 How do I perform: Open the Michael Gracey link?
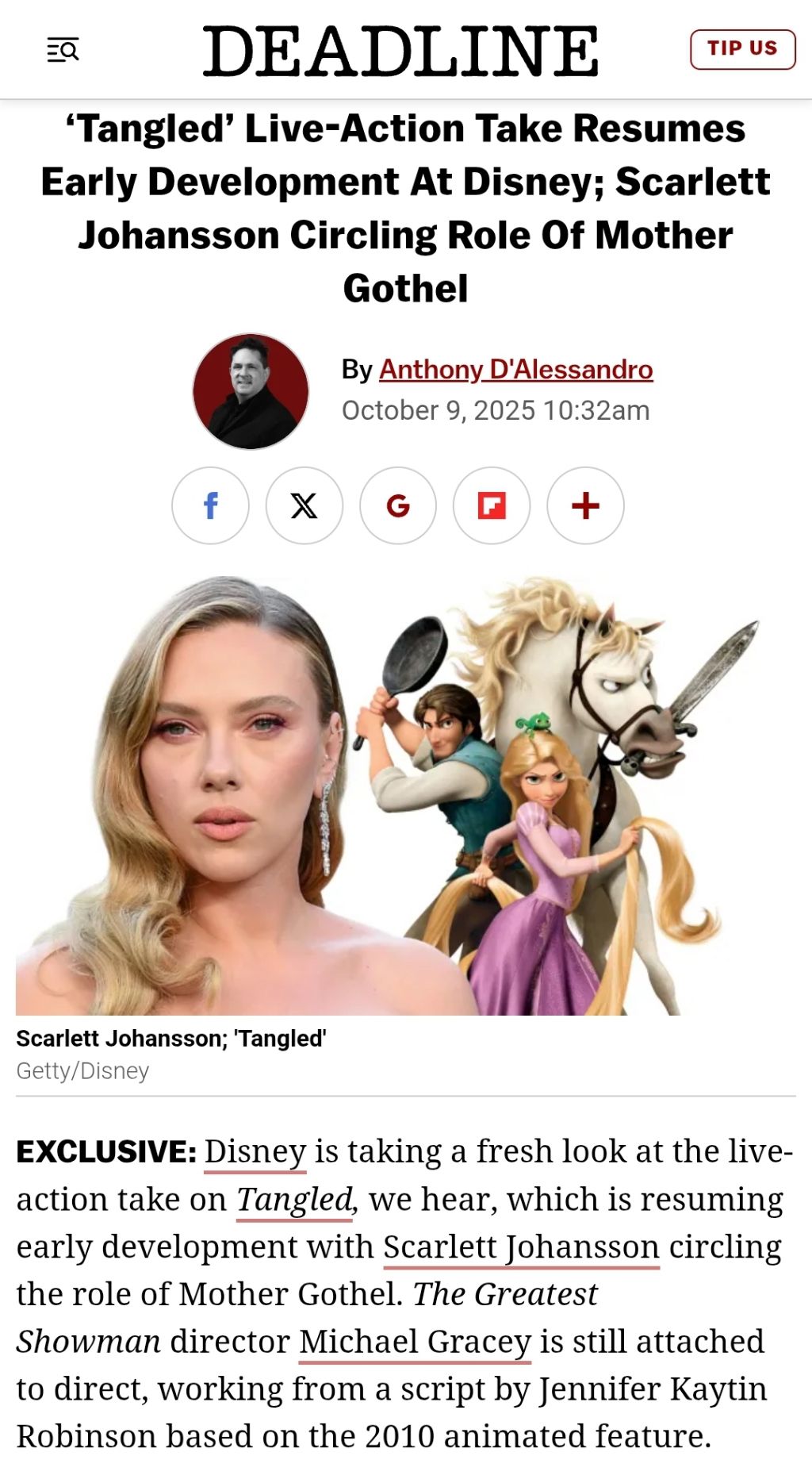[415, 1342]
